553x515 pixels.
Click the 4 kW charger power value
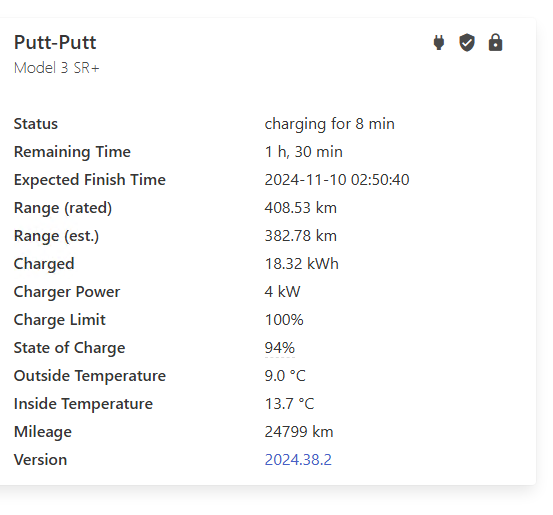pyautogui.click(x=282, y=292)
